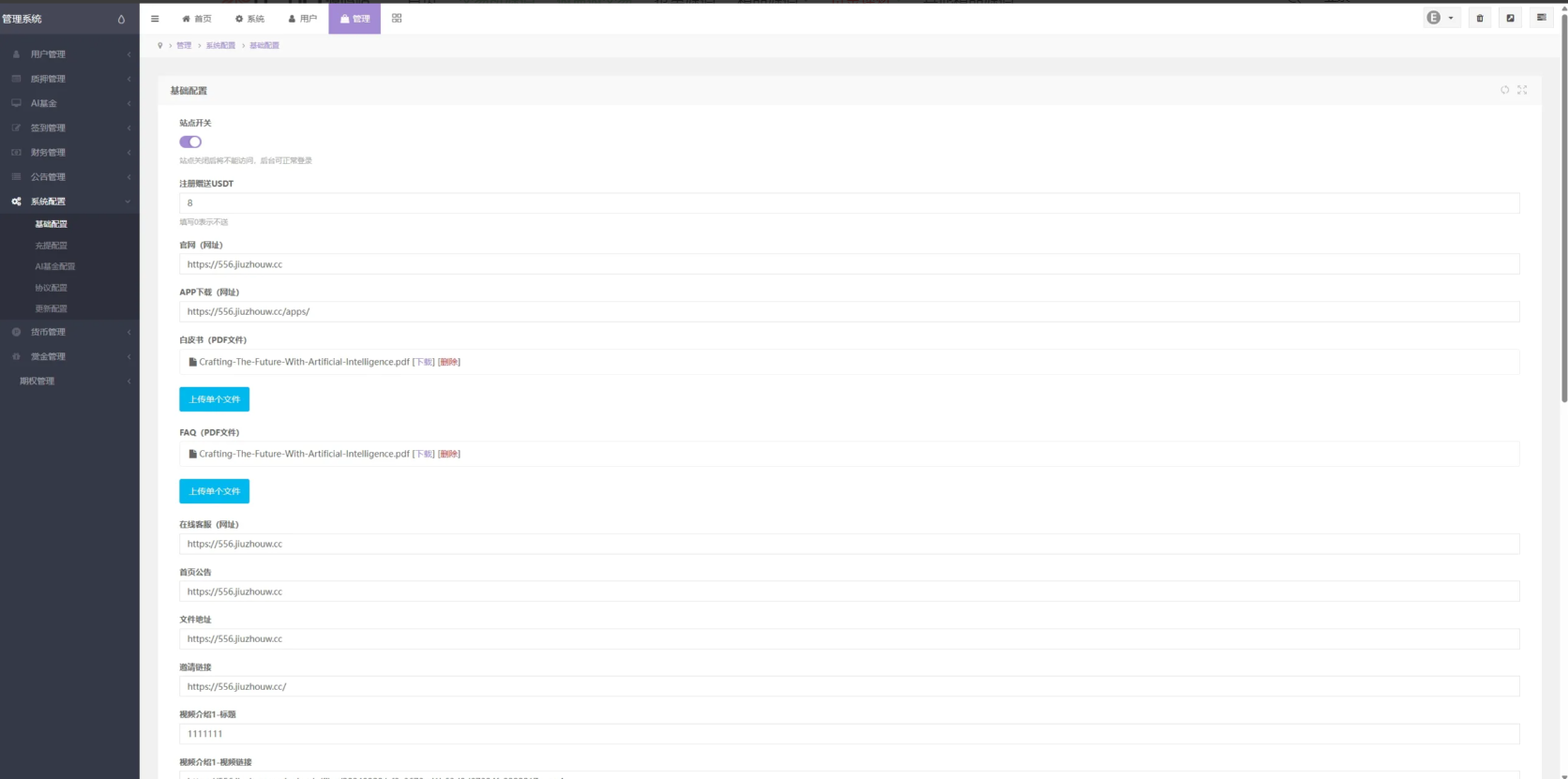Click the 删除 link for the FAQ PDF
Screen dimensions: 1568x779
pos(449,454)
